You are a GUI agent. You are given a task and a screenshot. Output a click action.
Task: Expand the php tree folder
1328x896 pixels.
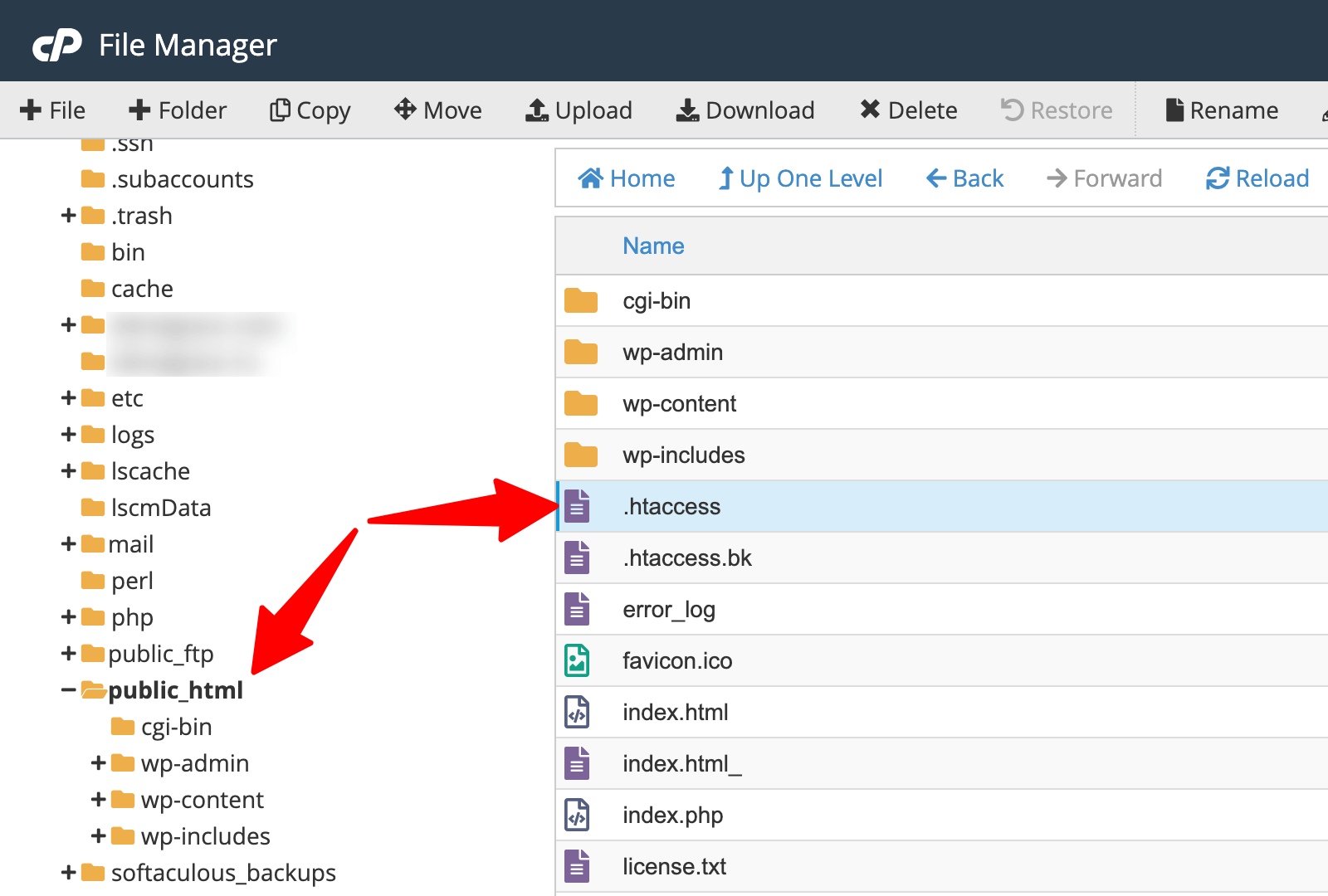tap(69, 617)
